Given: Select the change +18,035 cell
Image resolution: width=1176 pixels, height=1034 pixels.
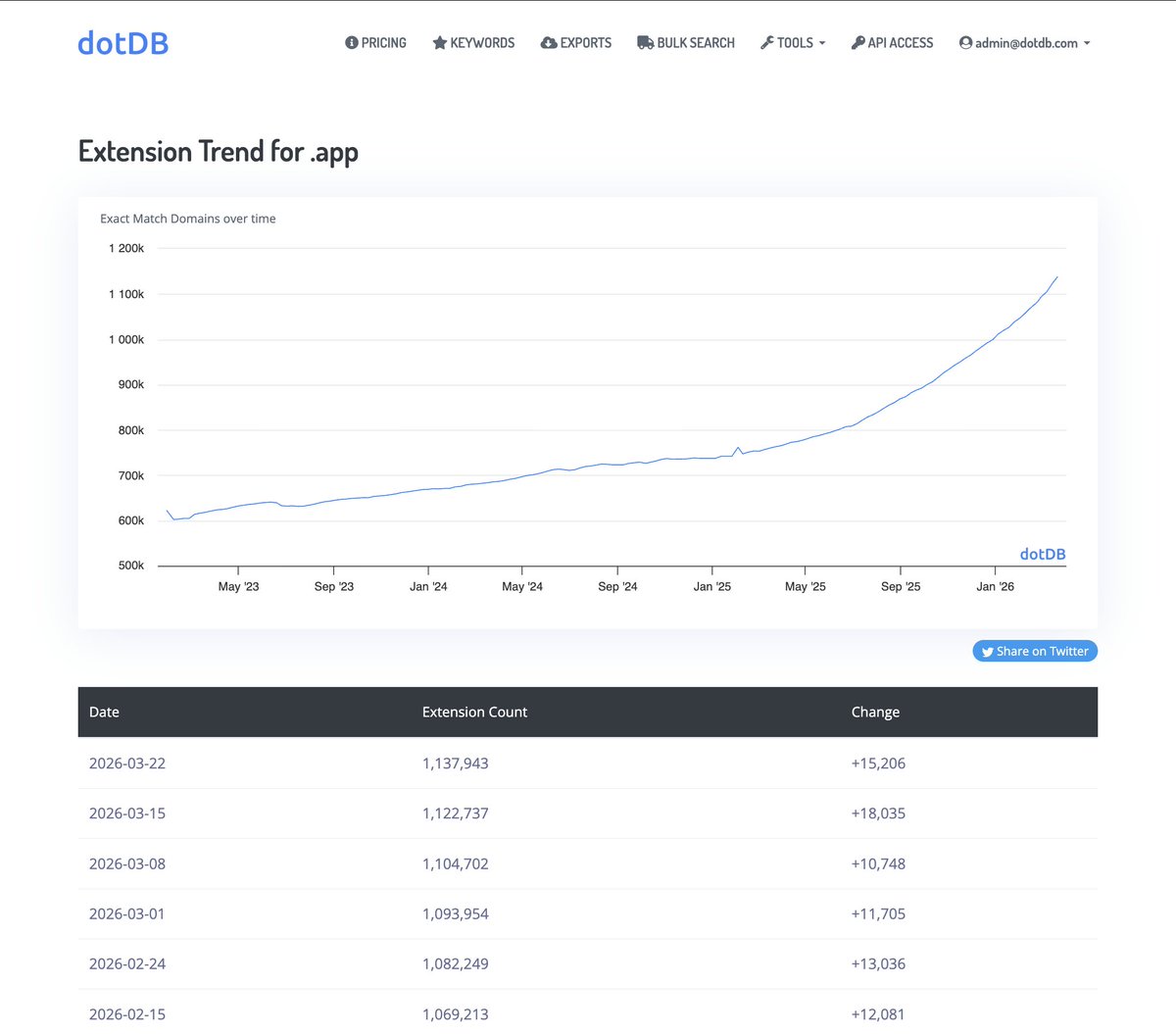Looking at the screenshot, I should (x=878, y=813).
